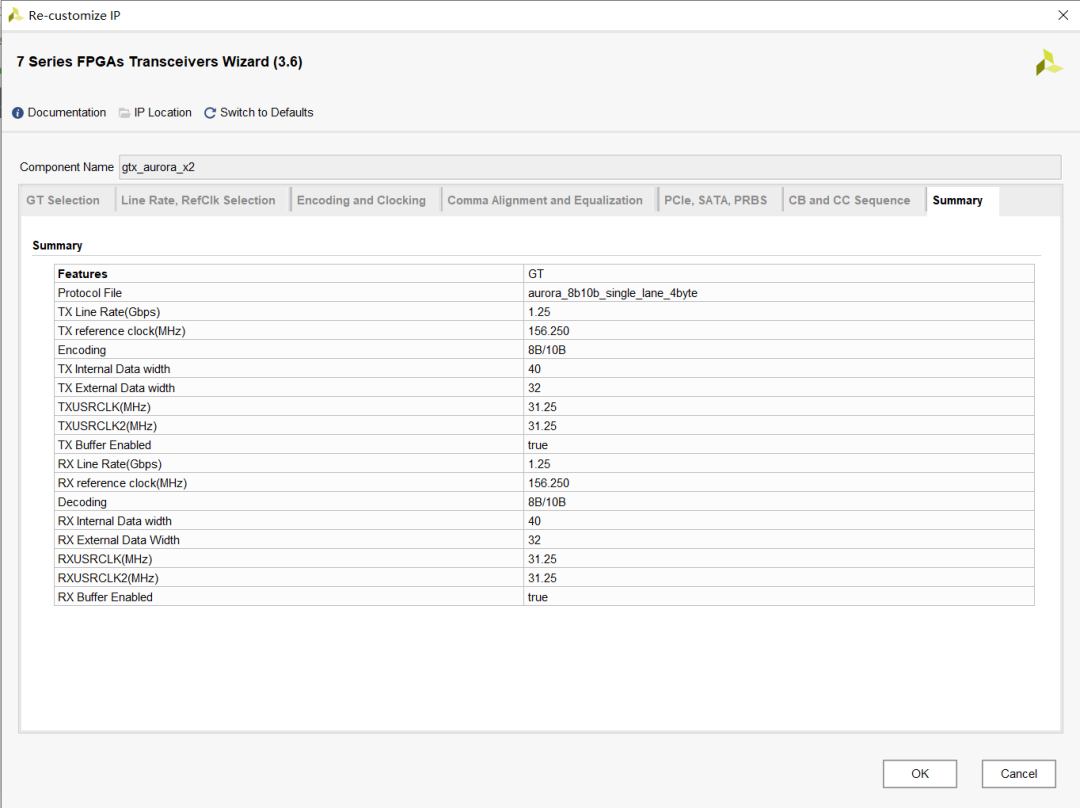
Task: Click the IP Location folder icon
Action: 123,112
